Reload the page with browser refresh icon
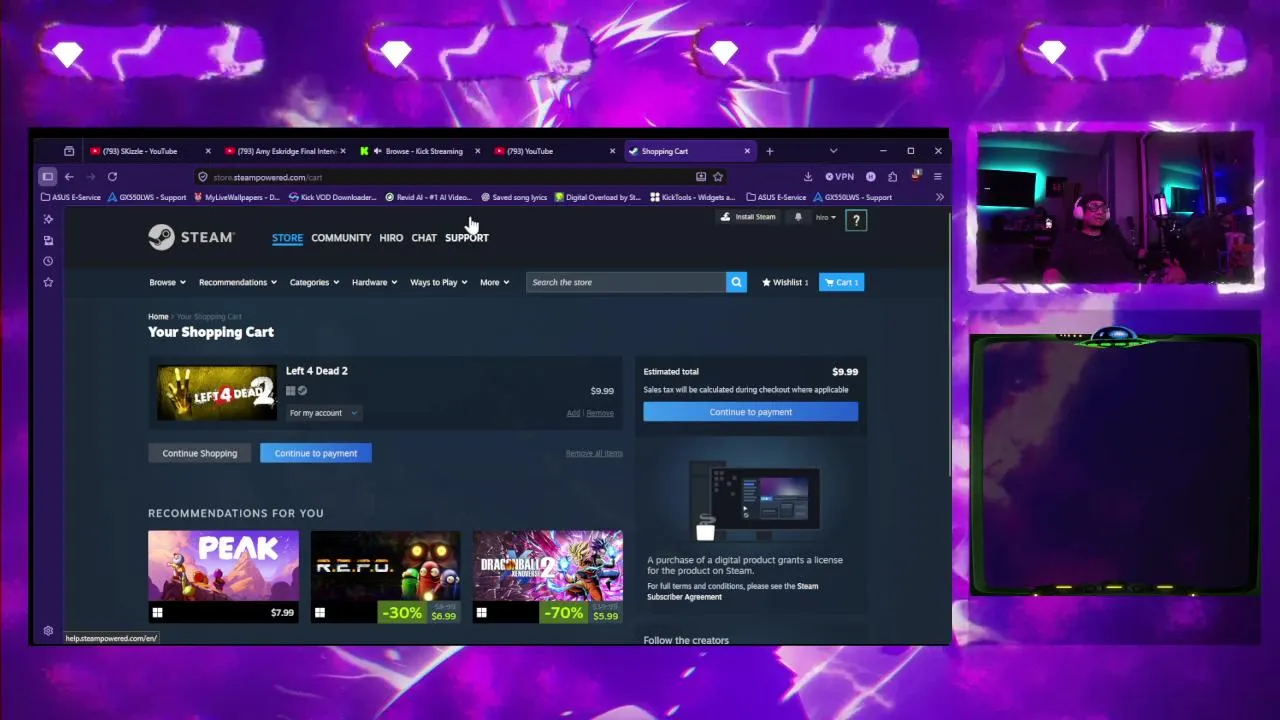The height and width of the screenshot is (720, 1280). 112,177
